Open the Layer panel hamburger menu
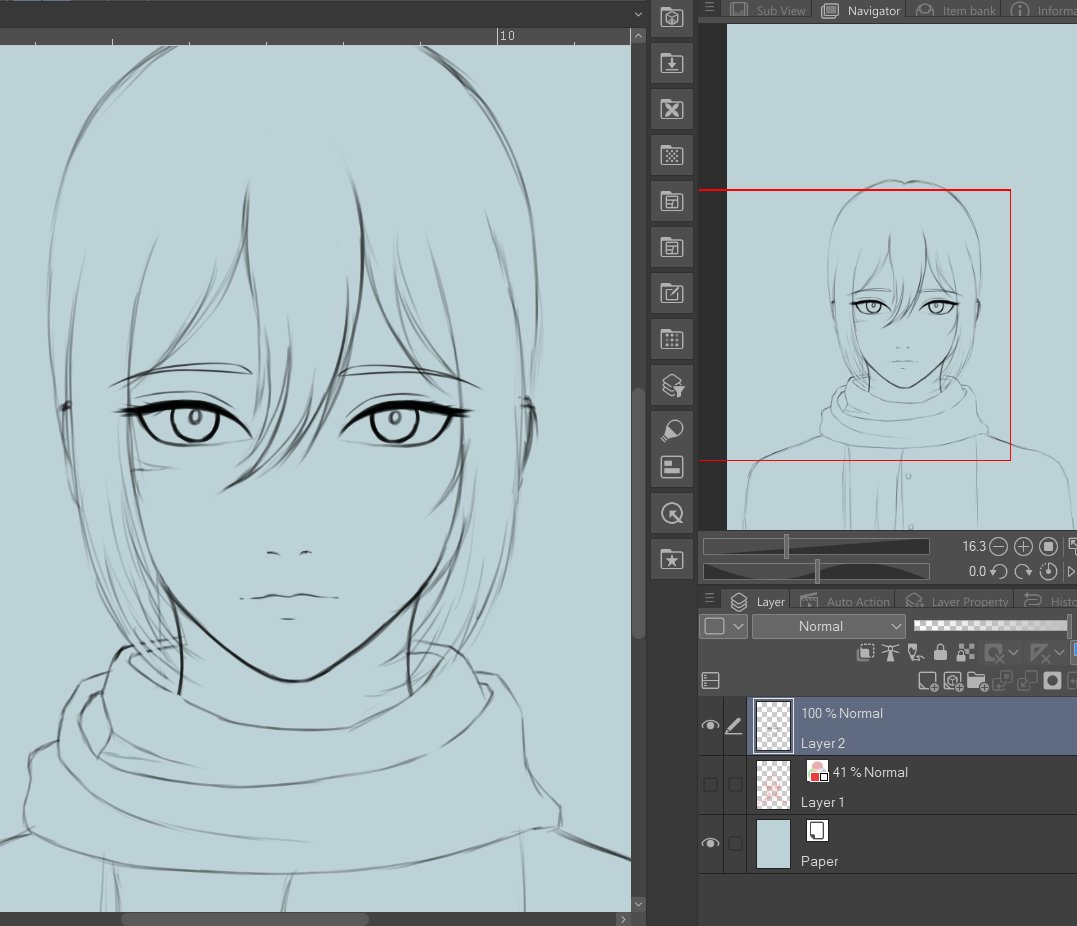1077x926 pixels. coord(710,598)
